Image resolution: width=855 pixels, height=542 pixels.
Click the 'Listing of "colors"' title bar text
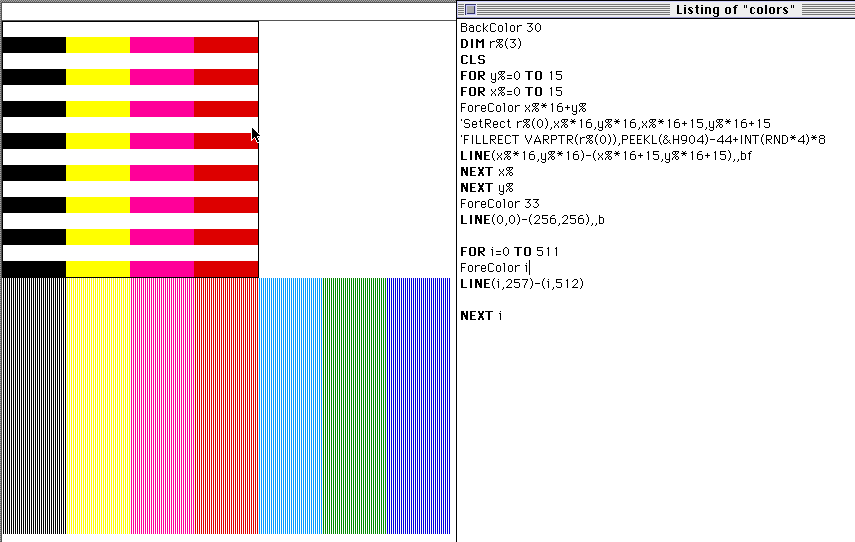click(x=734, y=10)
